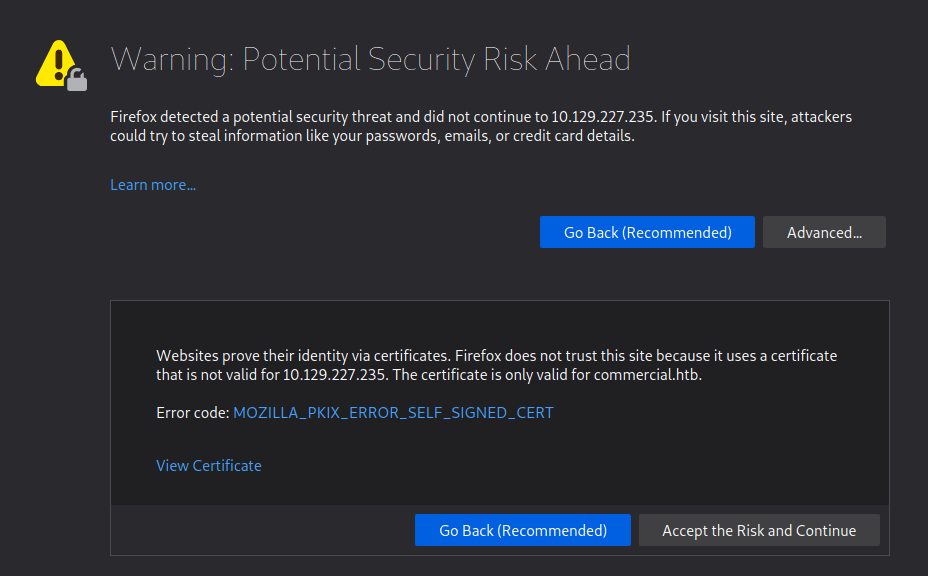Open the Learn more... link

(153, 185)
